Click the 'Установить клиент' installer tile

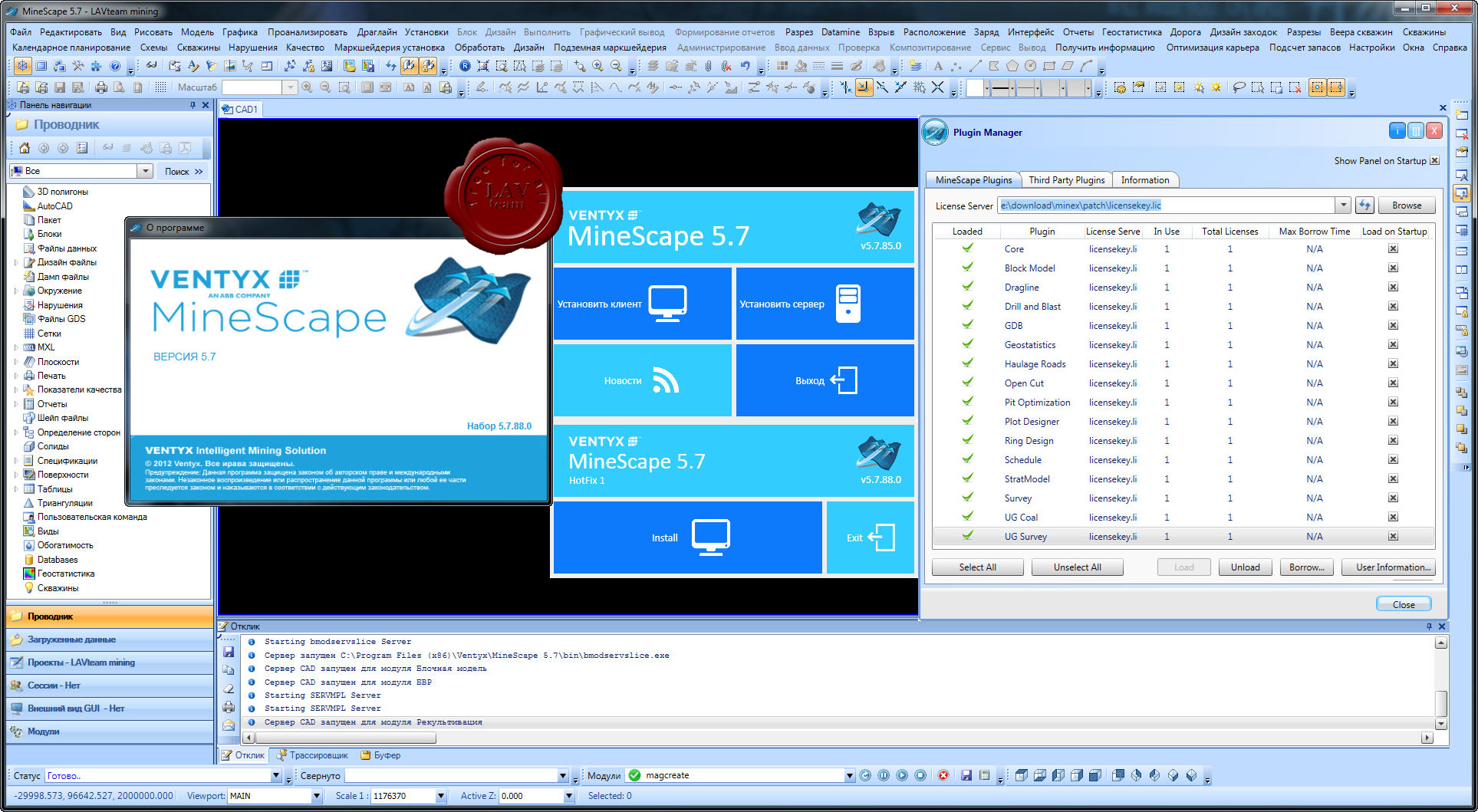click(x=642, y=304)
